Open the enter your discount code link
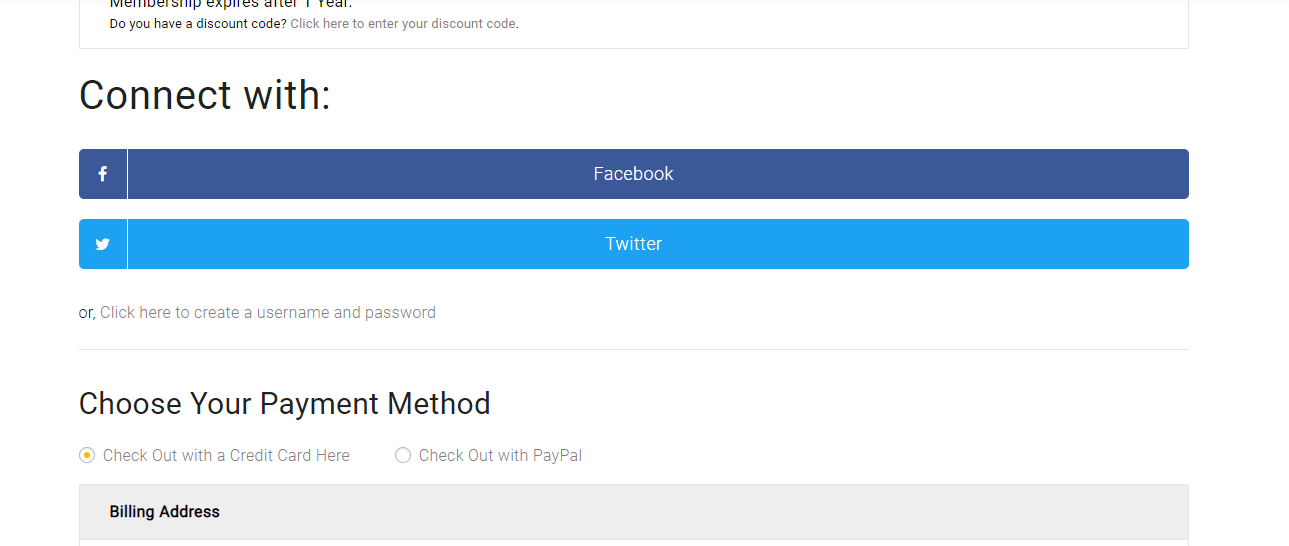 pyautogui.click(x=404, y=24)
